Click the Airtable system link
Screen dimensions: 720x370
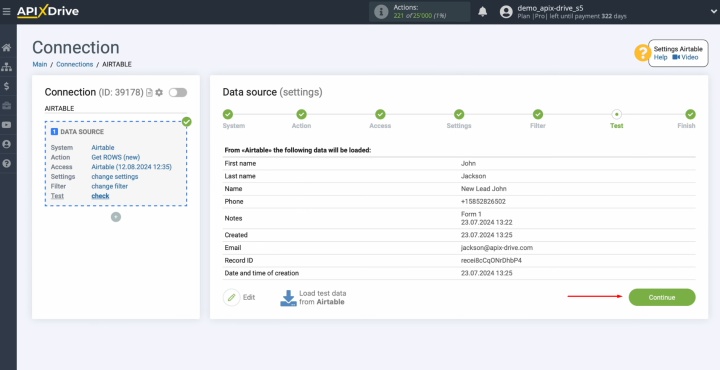coord(103,148)
